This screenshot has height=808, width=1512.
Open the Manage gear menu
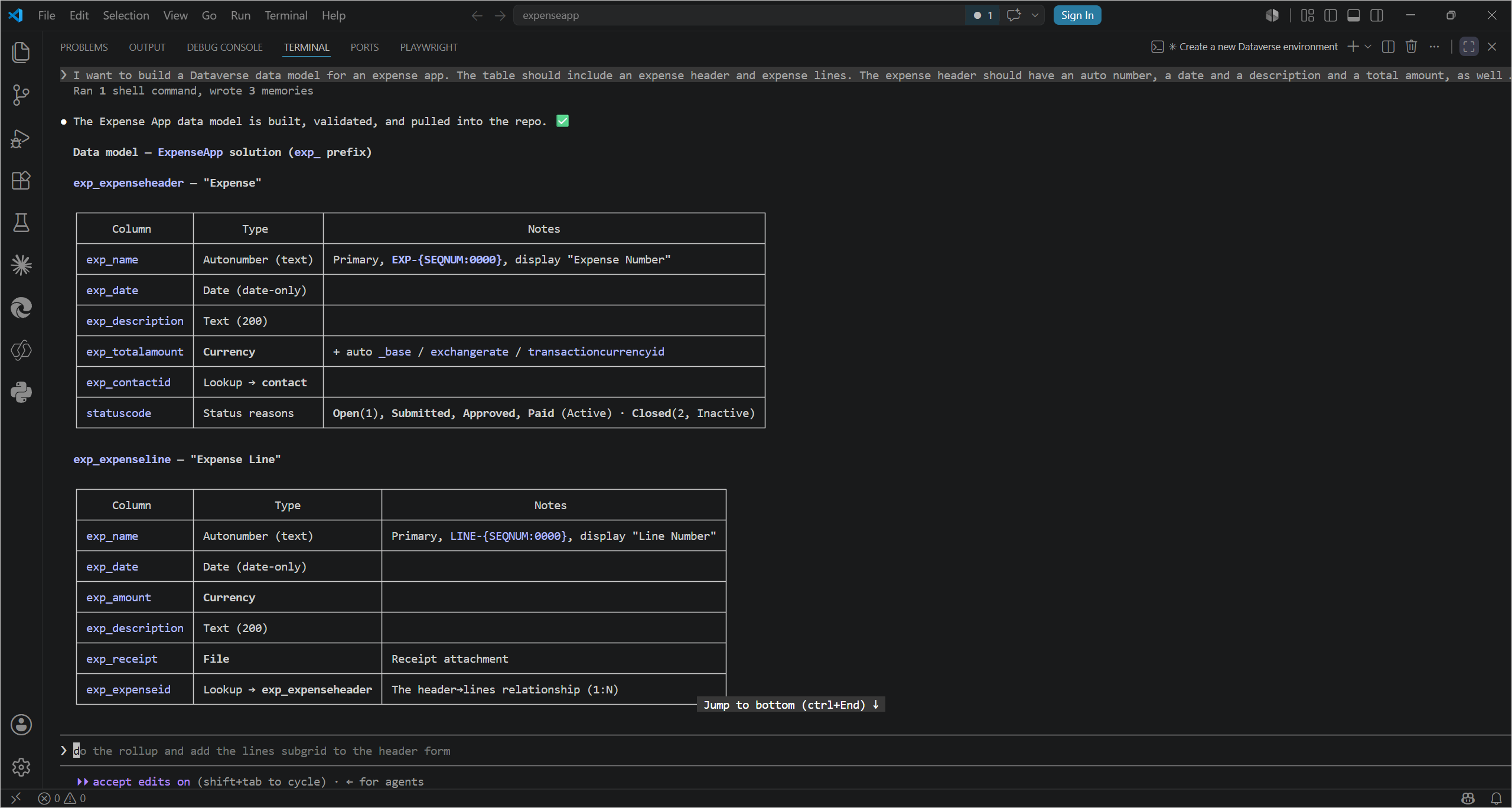pyautogui.click(x=21, y=767)
